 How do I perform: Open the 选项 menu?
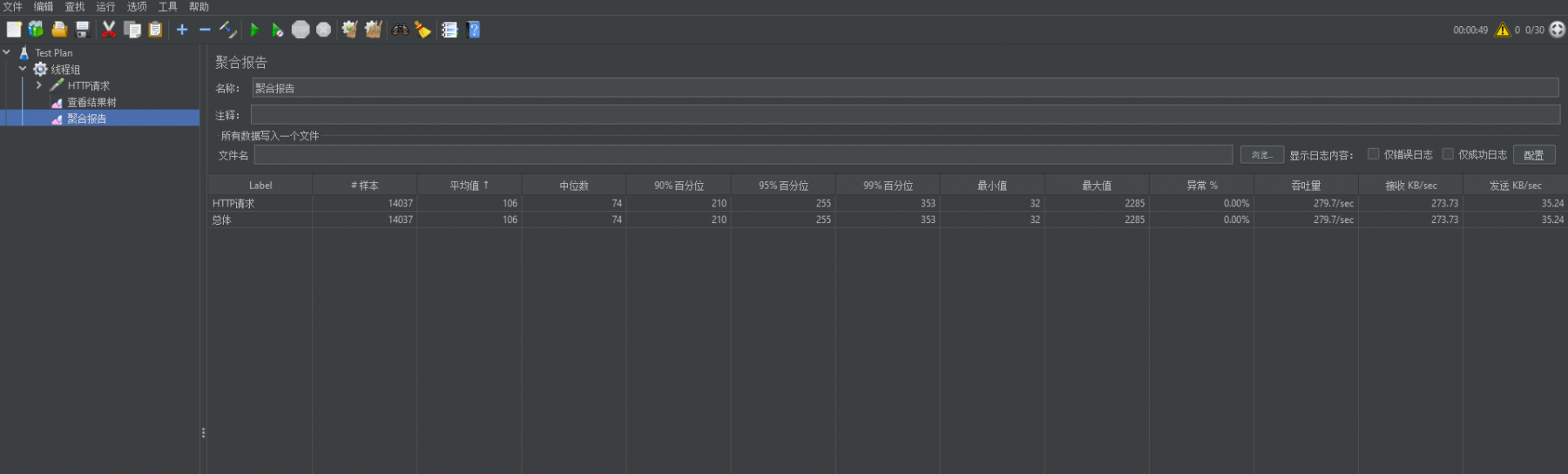[137, 7]
